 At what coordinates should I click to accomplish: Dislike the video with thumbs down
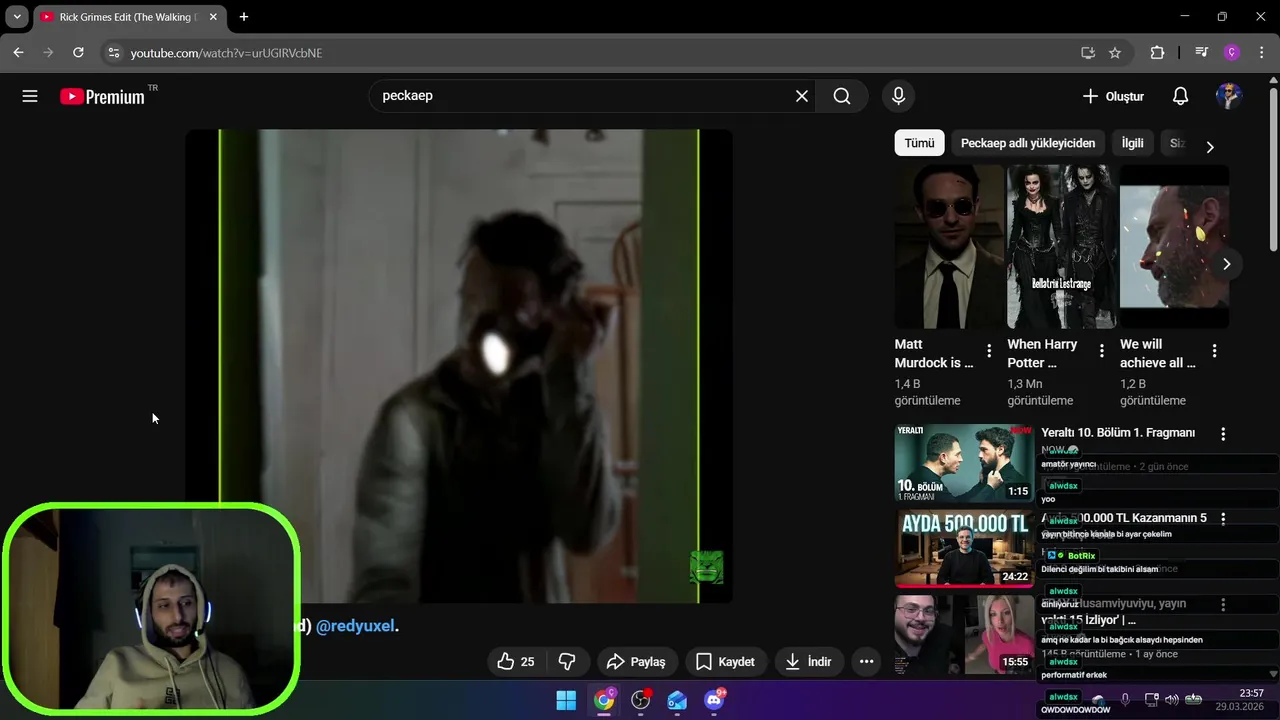567,661
